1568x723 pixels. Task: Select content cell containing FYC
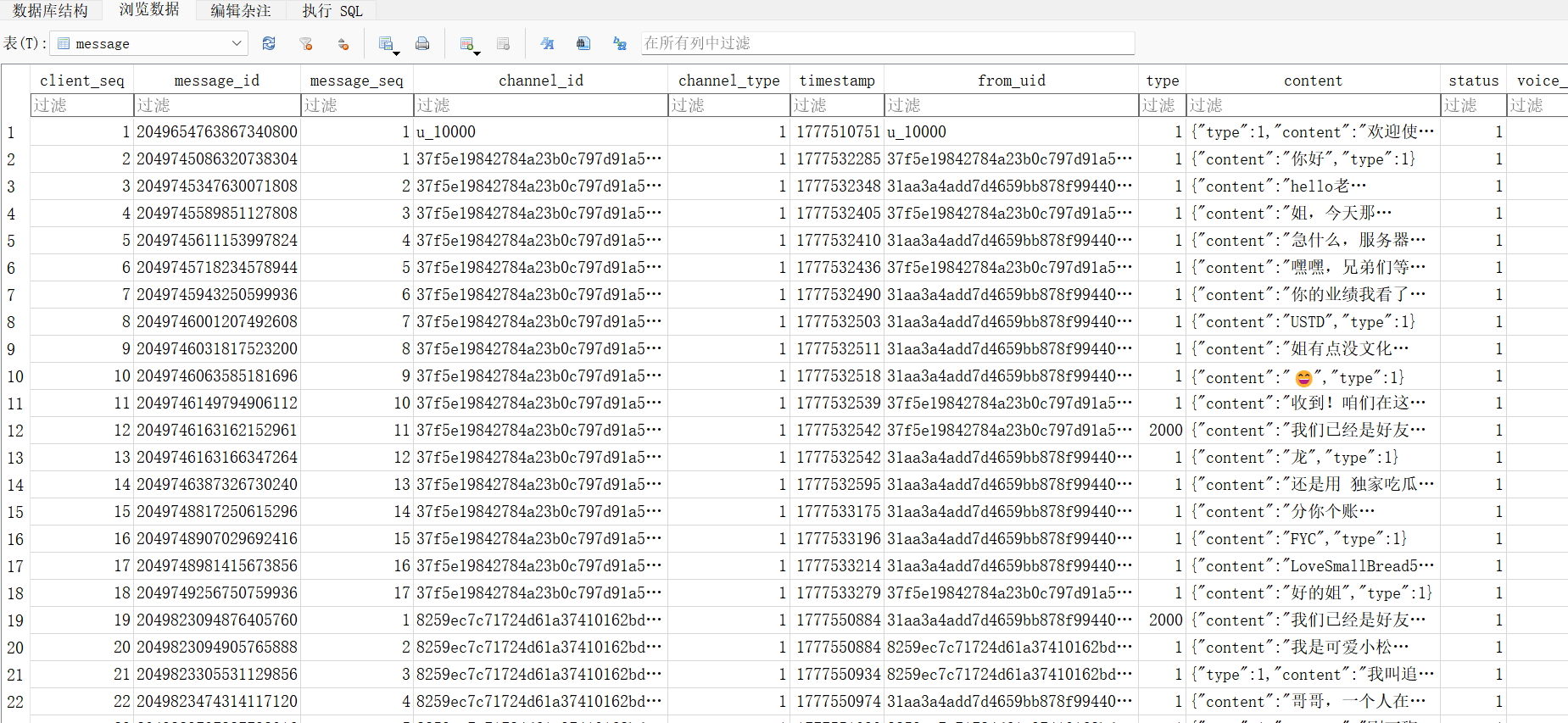(1314, 539)
